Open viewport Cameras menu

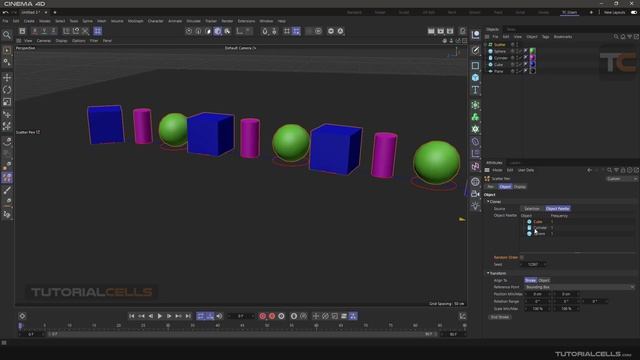44,41
